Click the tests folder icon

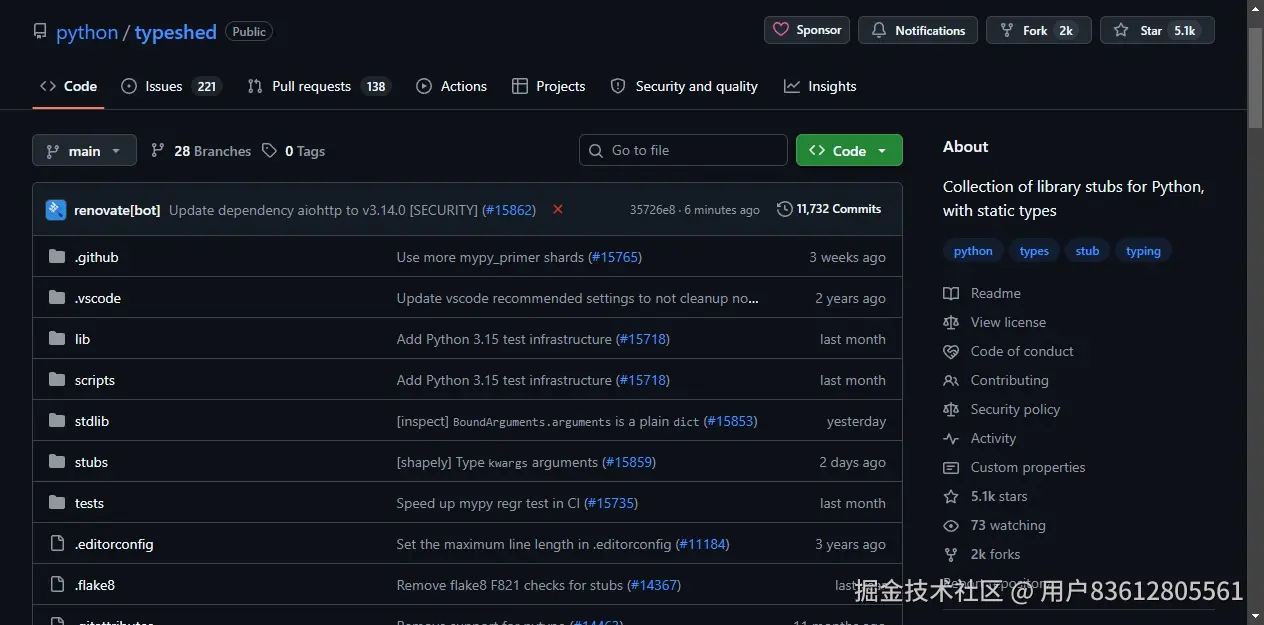coord(57,503)
